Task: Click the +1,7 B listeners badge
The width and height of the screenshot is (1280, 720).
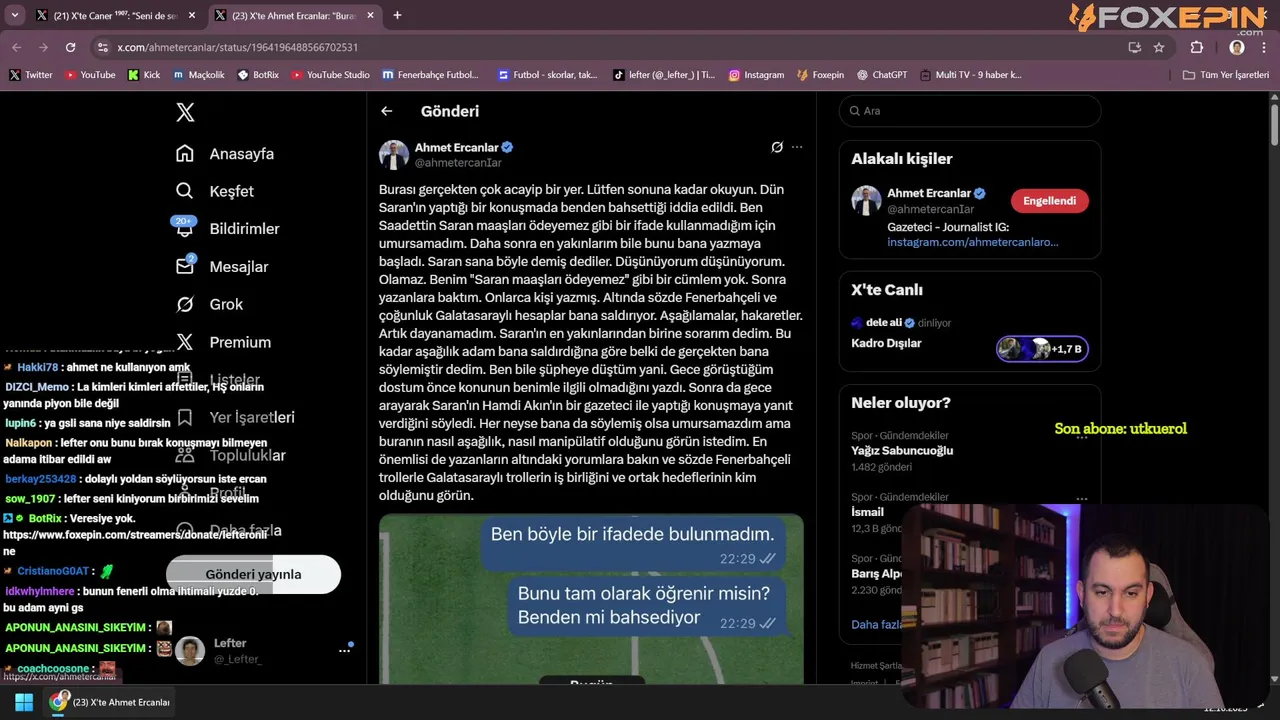Action: click(1042, 349)
